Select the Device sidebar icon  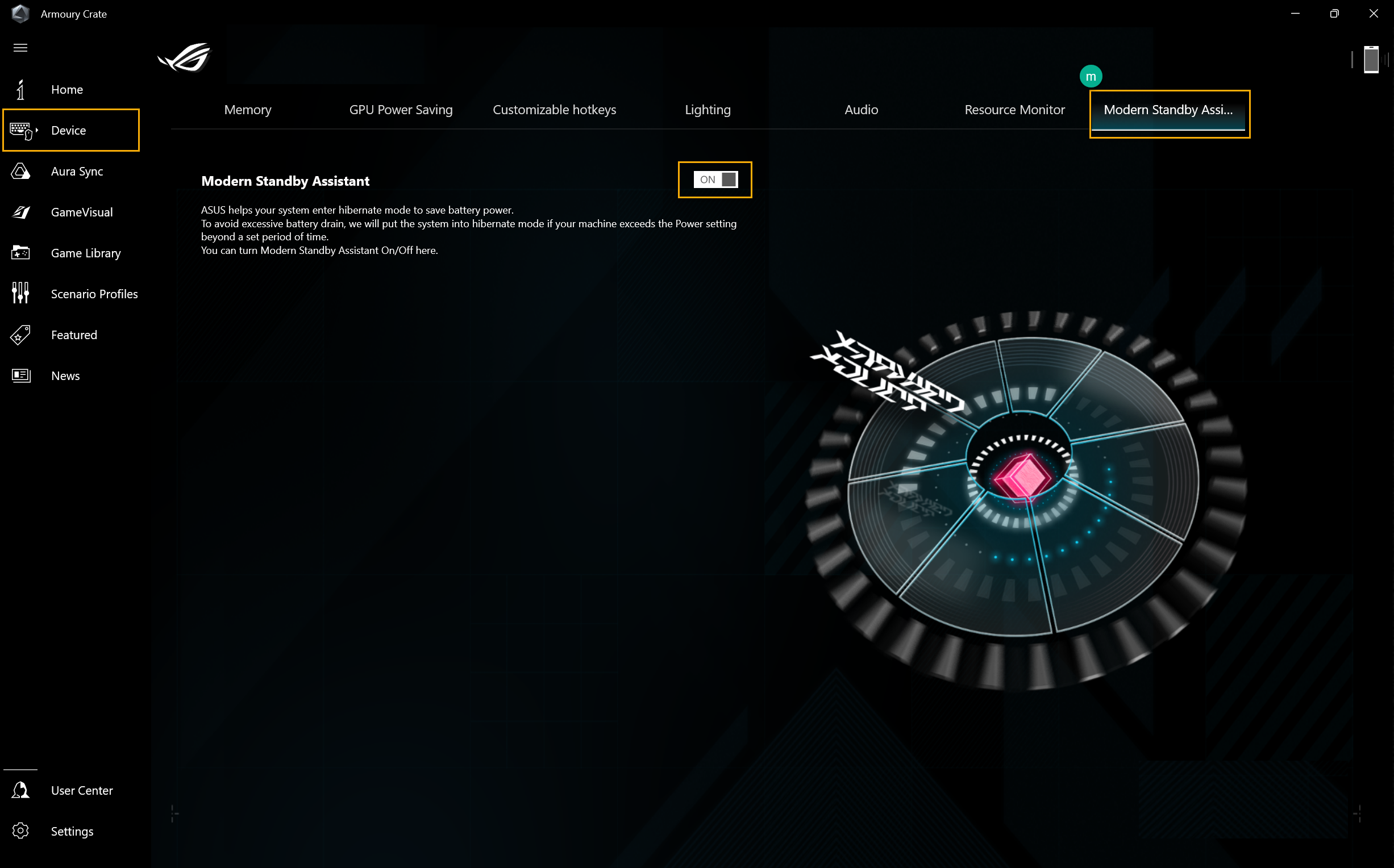(x=21, y=130)
